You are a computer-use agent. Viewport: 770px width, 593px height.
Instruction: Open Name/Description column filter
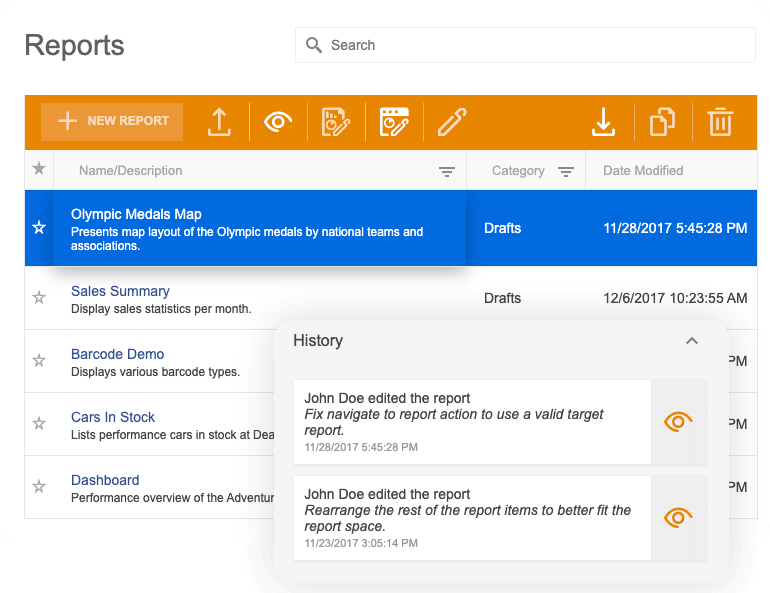pos(447,172)
